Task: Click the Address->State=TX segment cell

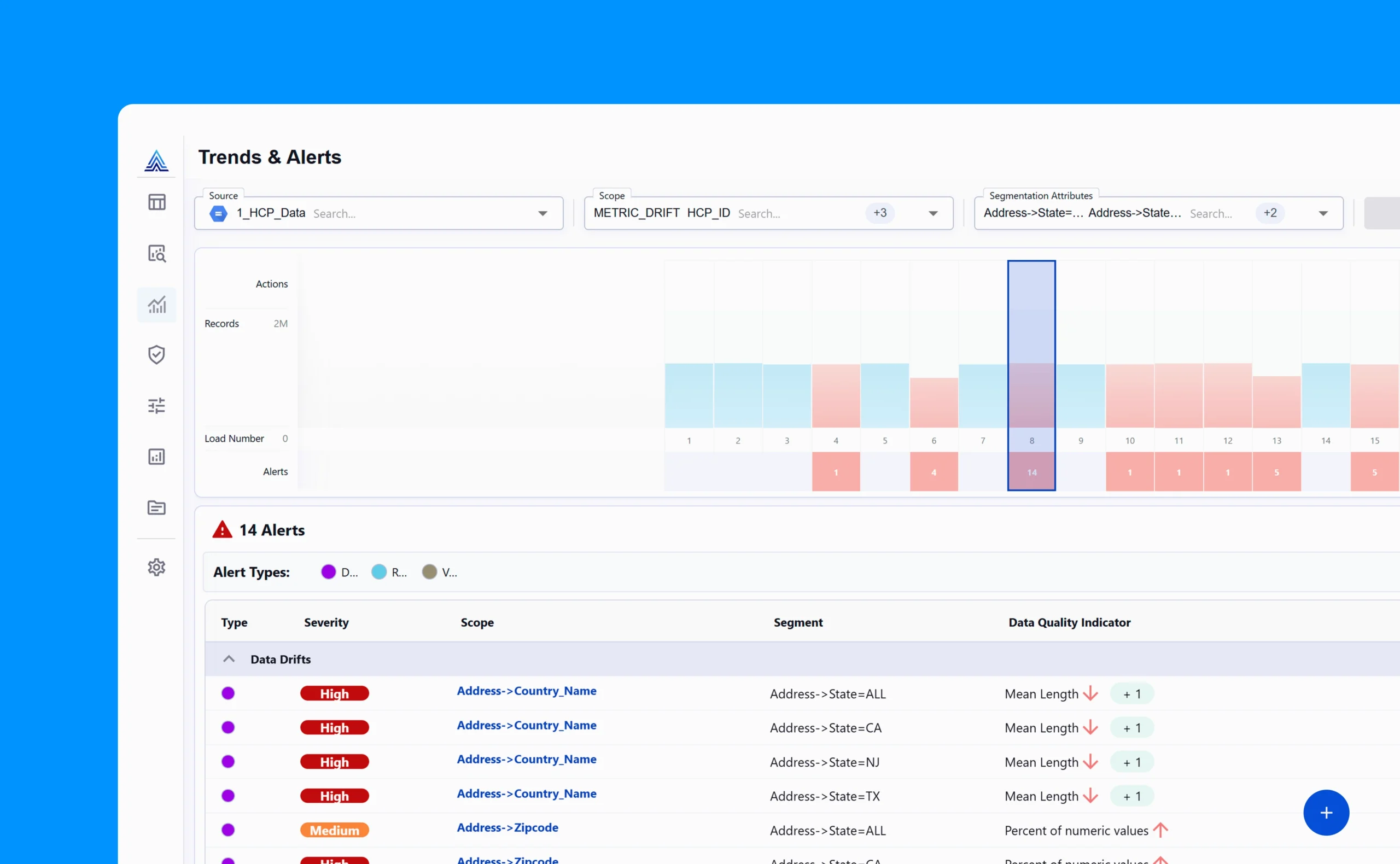Action: click(x=825, y=796)
